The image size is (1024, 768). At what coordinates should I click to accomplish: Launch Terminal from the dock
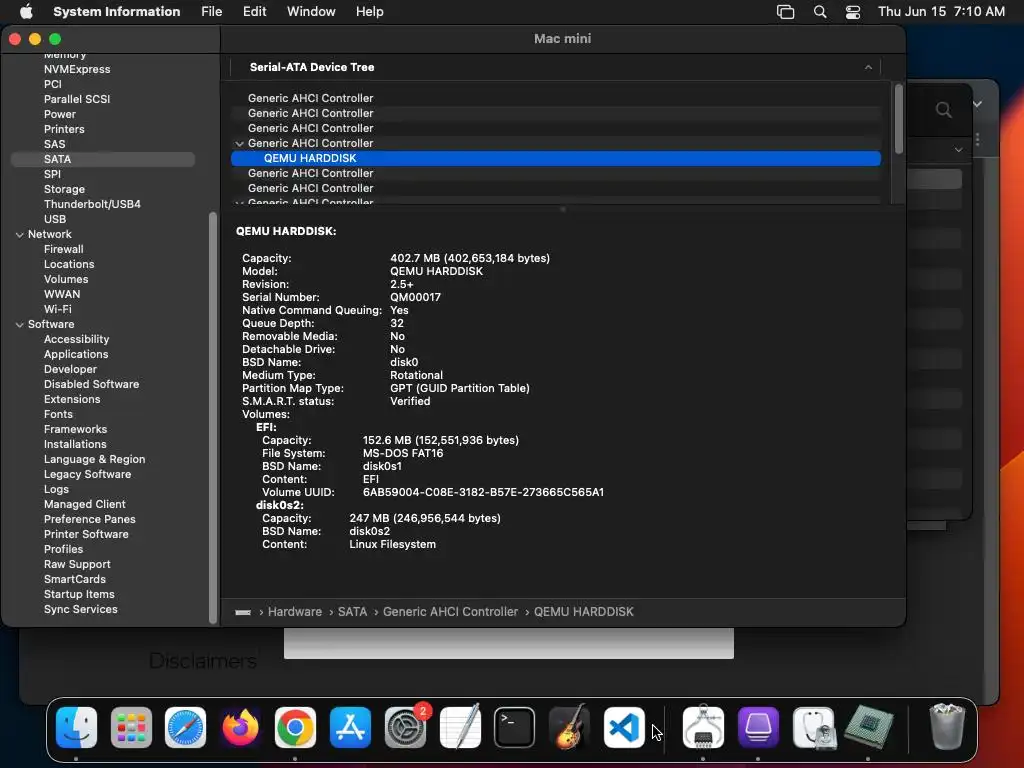click(515, 727)
